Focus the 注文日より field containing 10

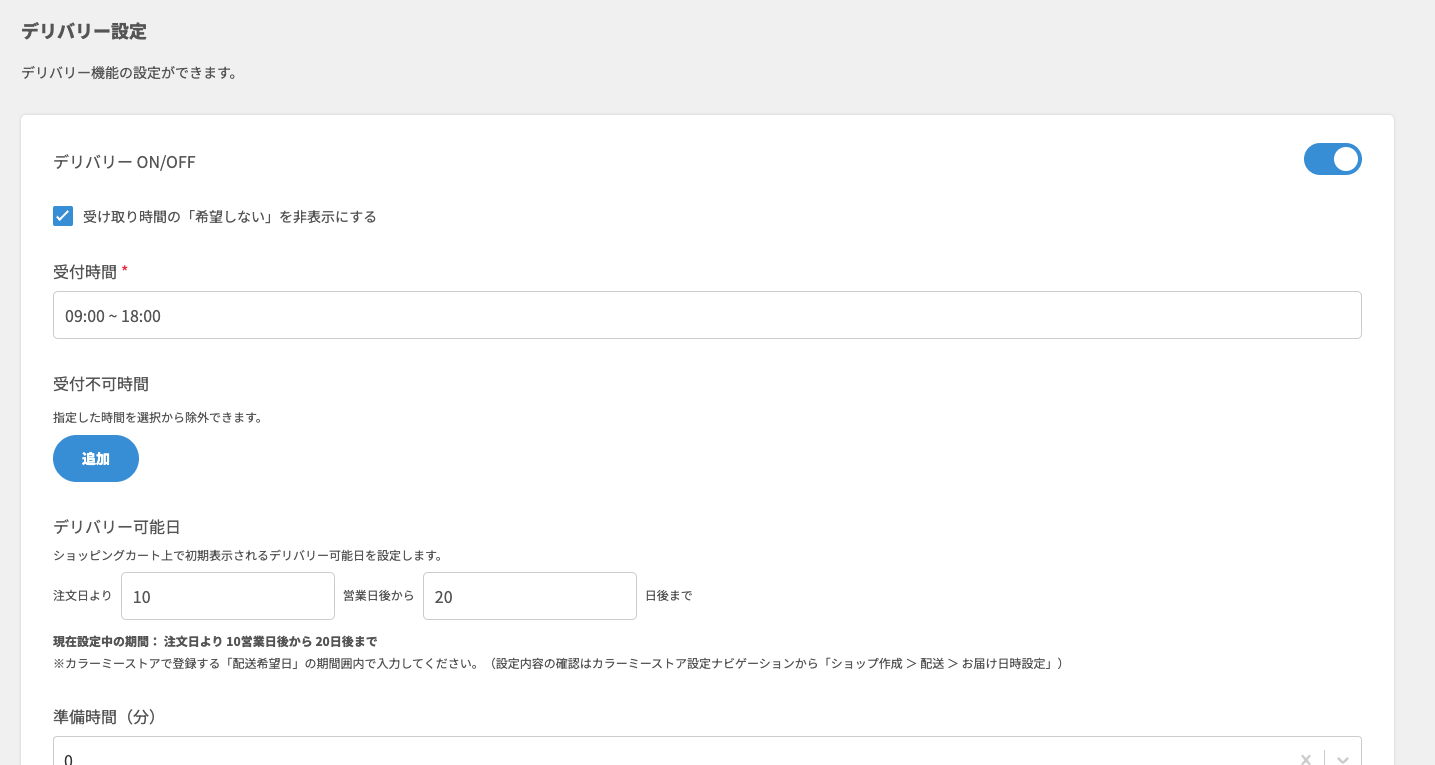pyautogui.click(x=227, y=596)
